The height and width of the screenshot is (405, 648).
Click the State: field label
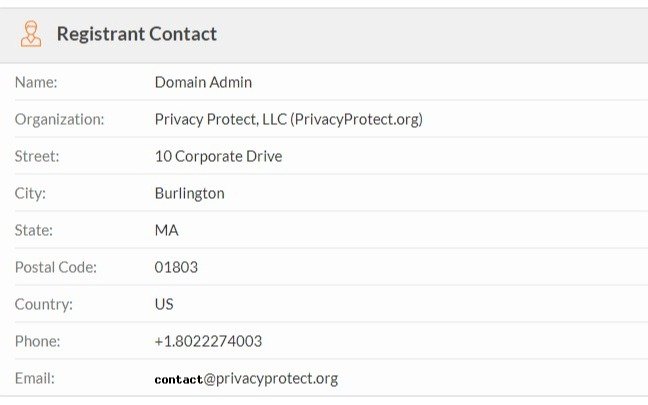[34, 230]
